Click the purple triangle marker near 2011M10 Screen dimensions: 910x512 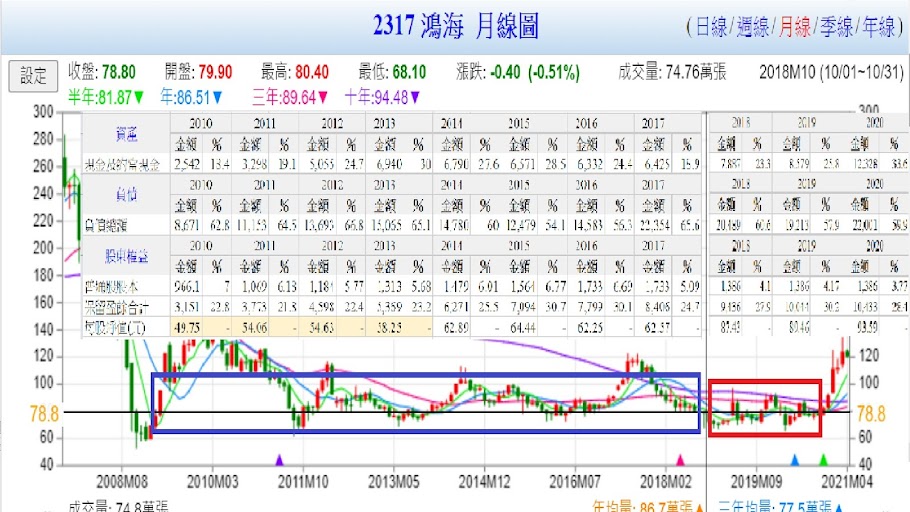coord(279,460)
